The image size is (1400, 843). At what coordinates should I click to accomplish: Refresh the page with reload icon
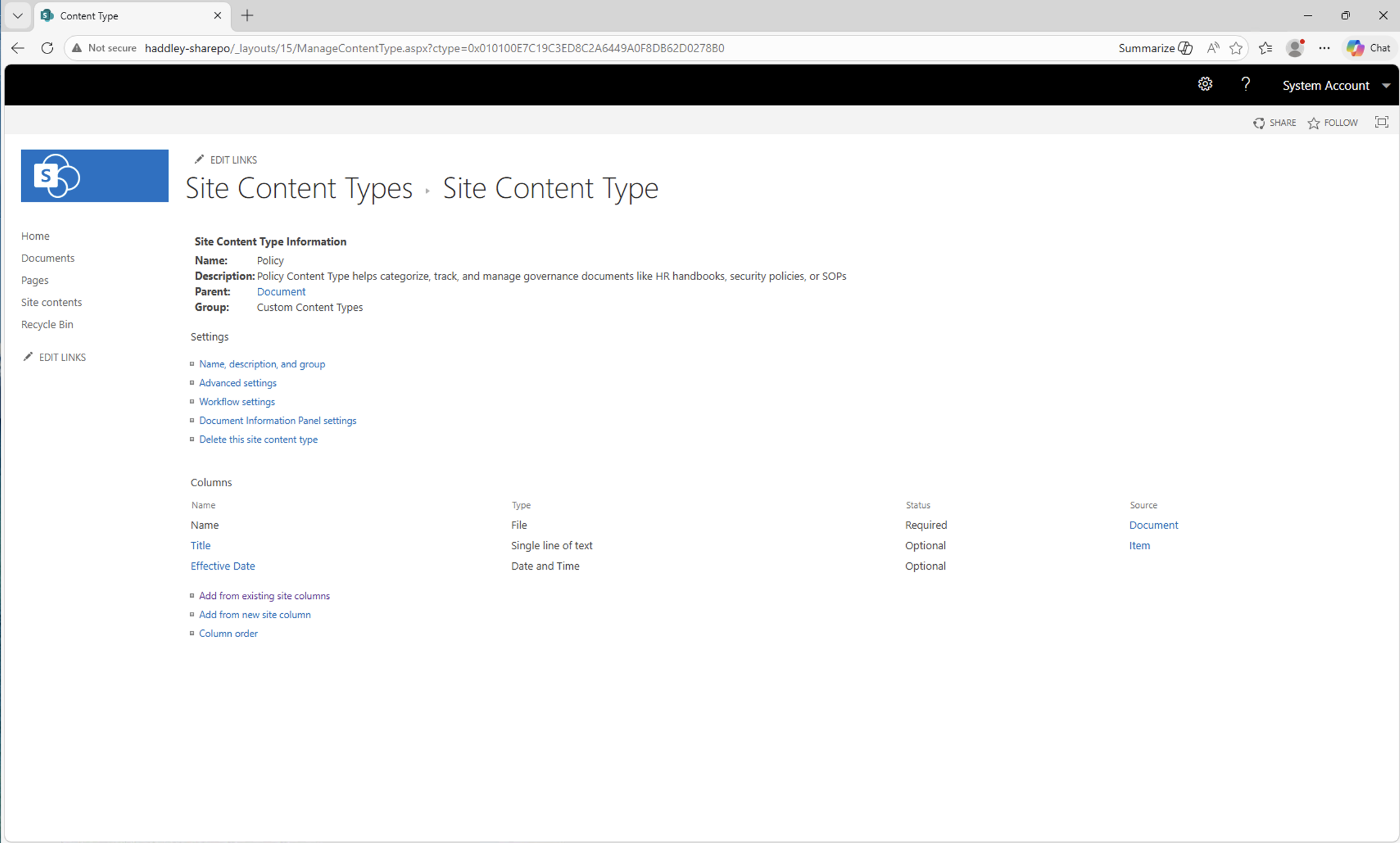click(47, 48)
